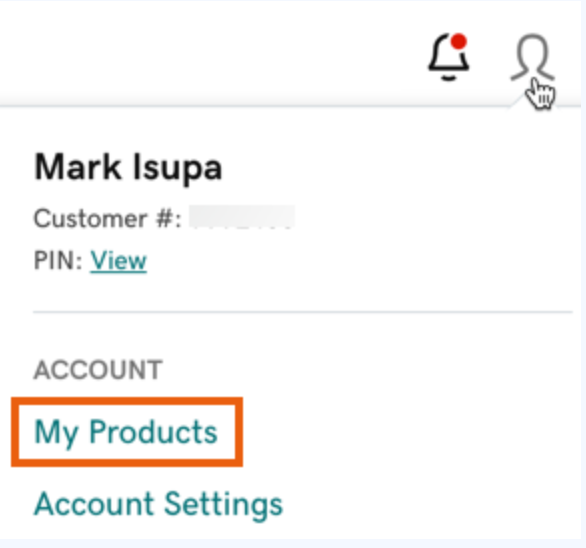Image resolution: width=586 pixels, height=548 pixels.
Task: Click the orange highlighted My Products box
Action: (x=127, y=432)
